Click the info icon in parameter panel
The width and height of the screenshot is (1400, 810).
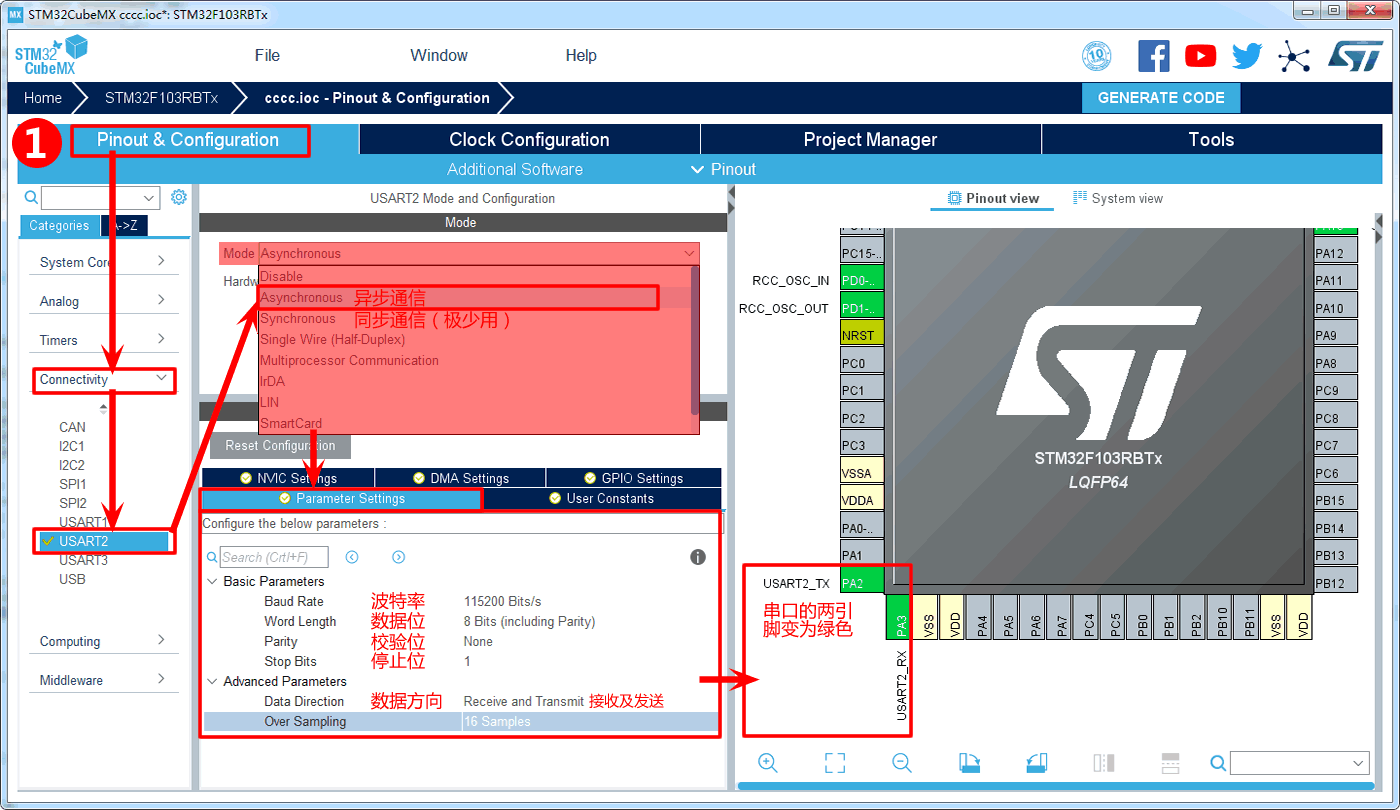(698, 557)
